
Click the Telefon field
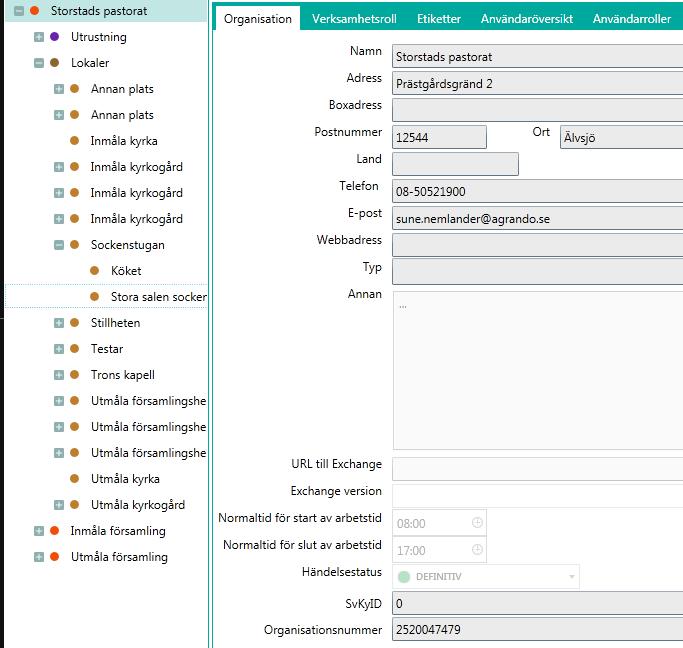pos(538,191)
